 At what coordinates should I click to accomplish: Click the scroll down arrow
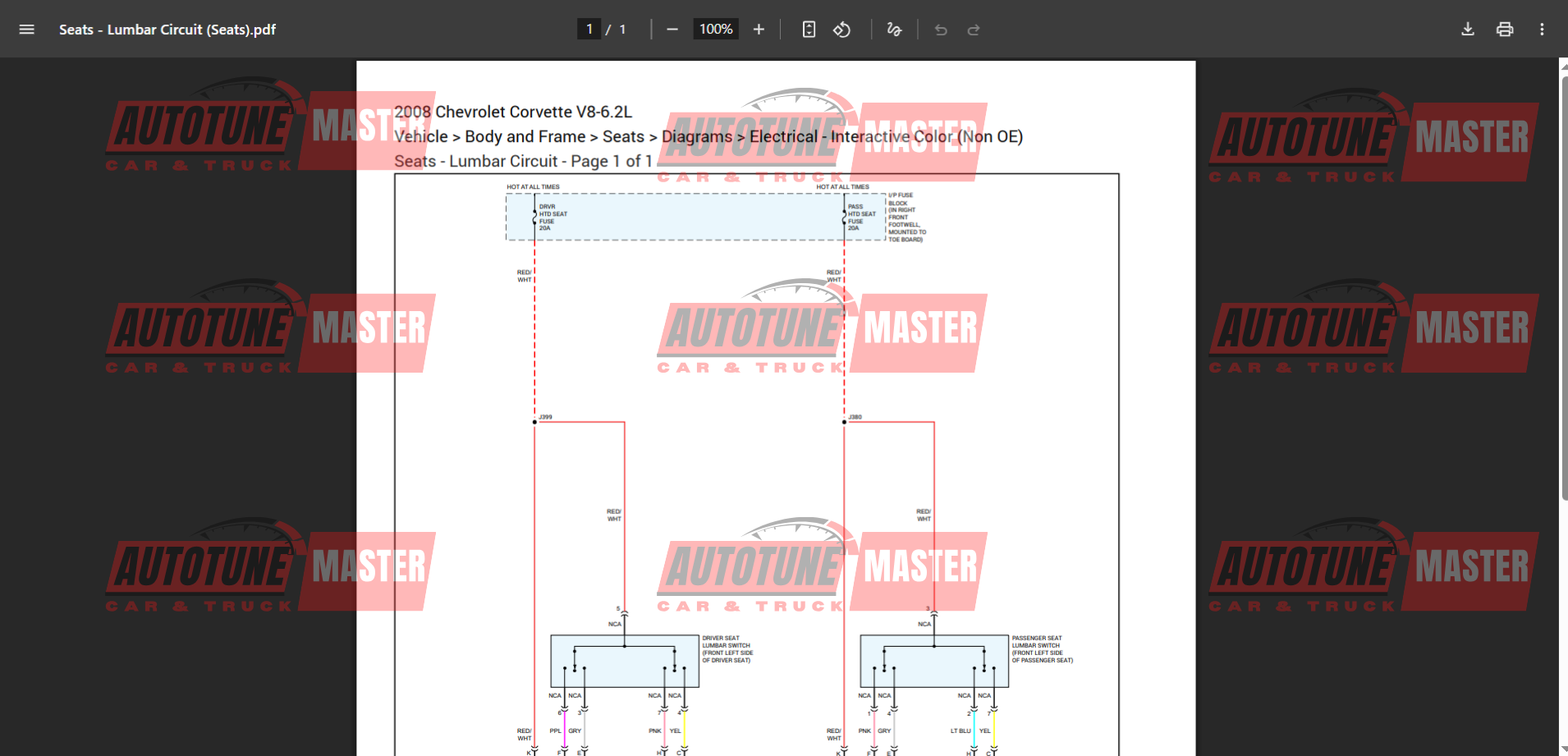tap(1563, 749)
